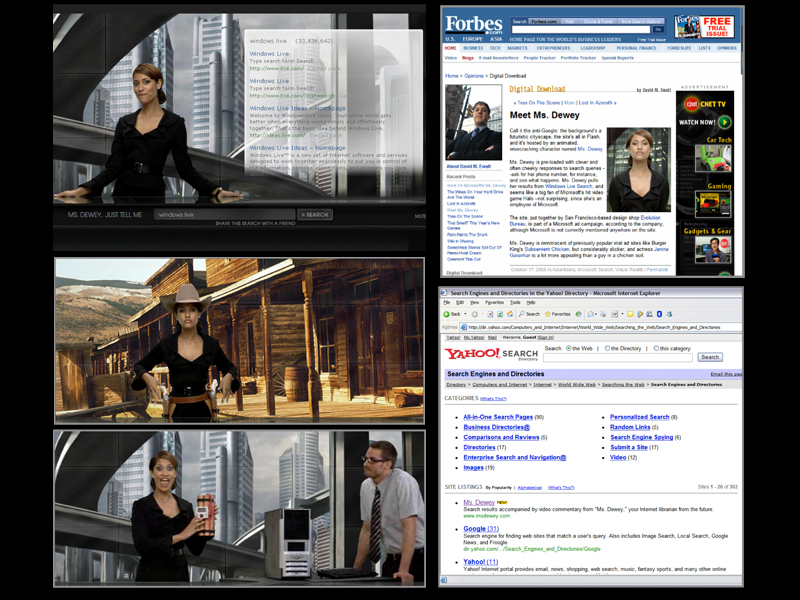Open the Search Engine Spying category link
The height and width of the screenshot is (600, 800).
(642, 437)
